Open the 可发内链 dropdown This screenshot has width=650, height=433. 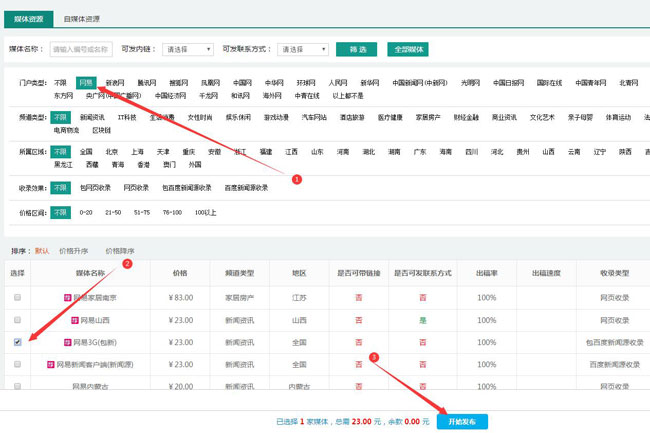pyautogui.click(x=188, y=49)
